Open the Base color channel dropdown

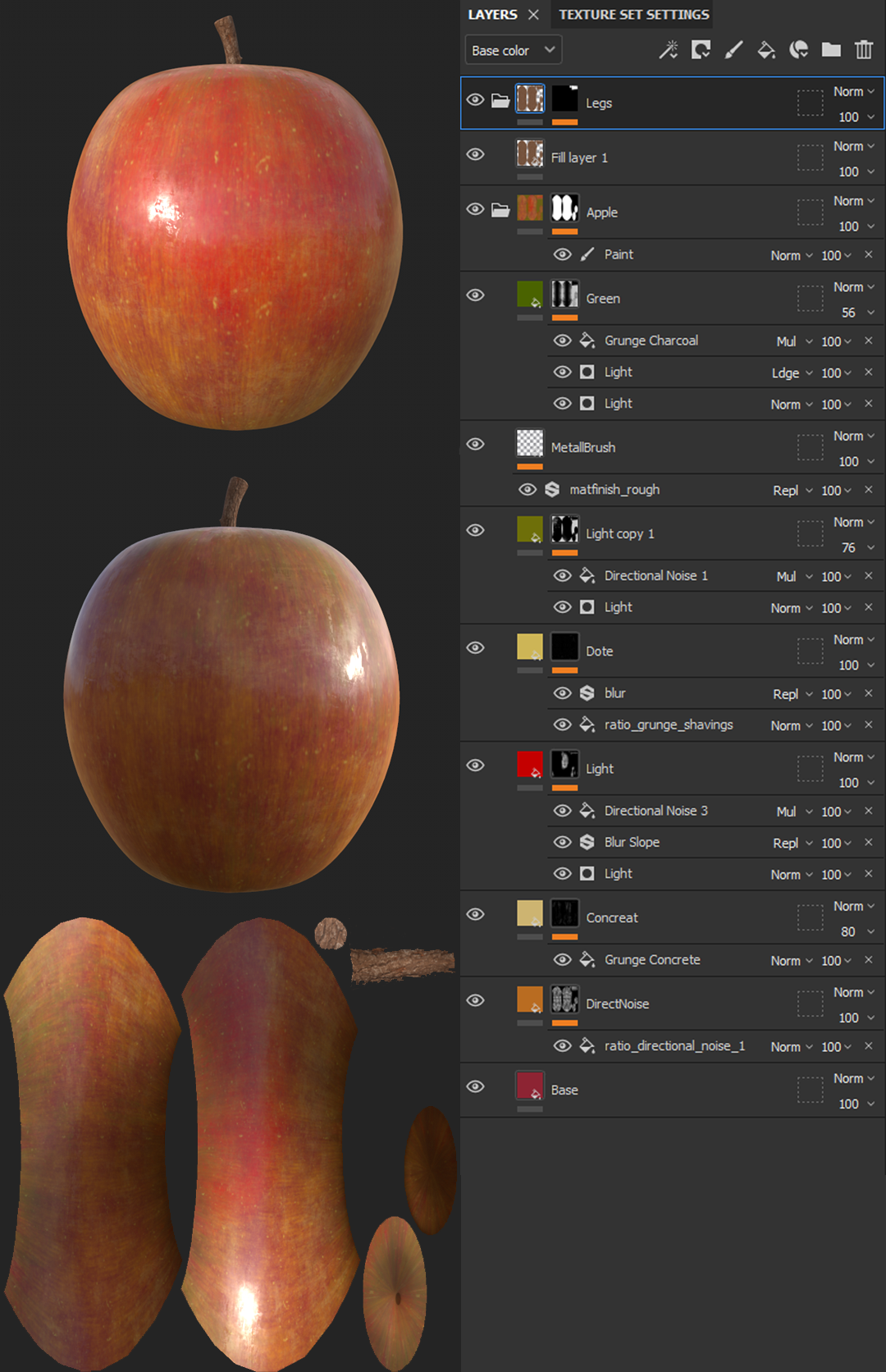(513, 50)
